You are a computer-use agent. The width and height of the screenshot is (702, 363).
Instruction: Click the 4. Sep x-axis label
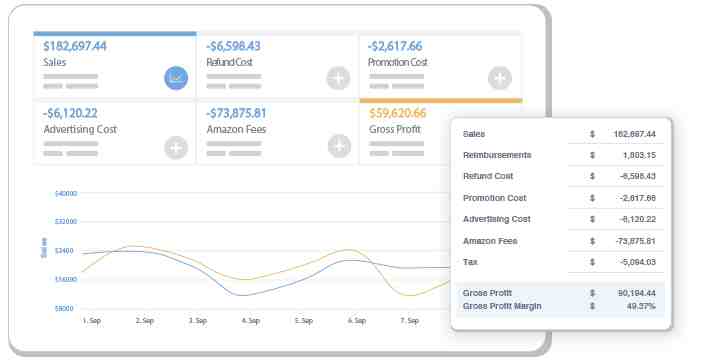[251, 320]
